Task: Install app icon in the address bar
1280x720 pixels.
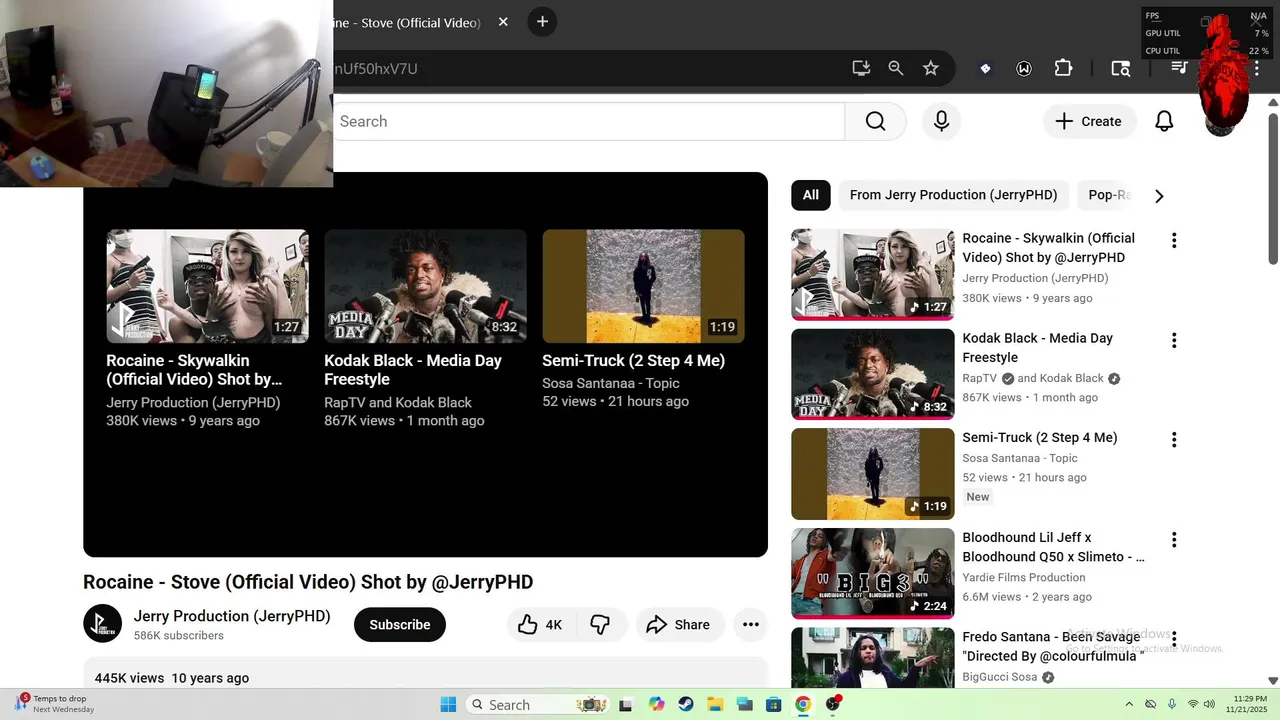Action: (x=861, y=68)
